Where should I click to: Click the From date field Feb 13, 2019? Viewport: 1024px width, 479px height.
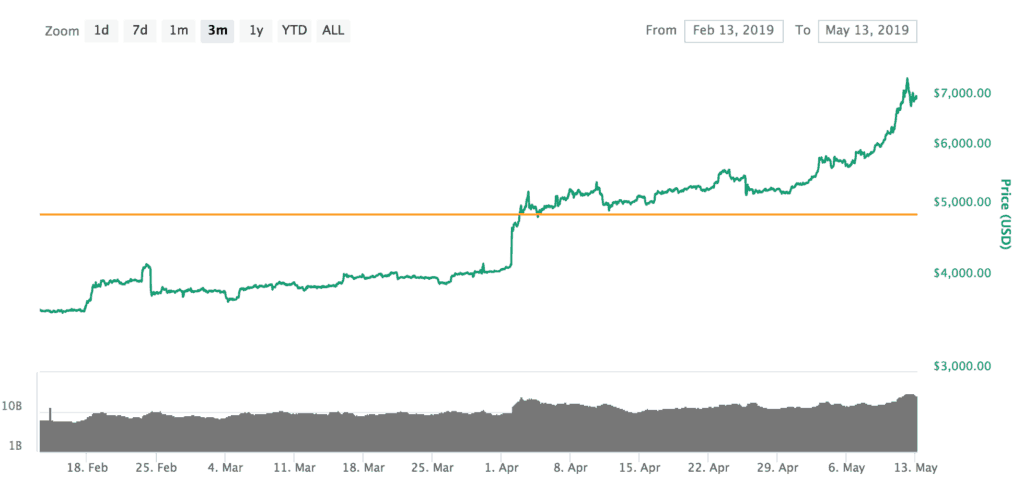[x=735, y=30]
